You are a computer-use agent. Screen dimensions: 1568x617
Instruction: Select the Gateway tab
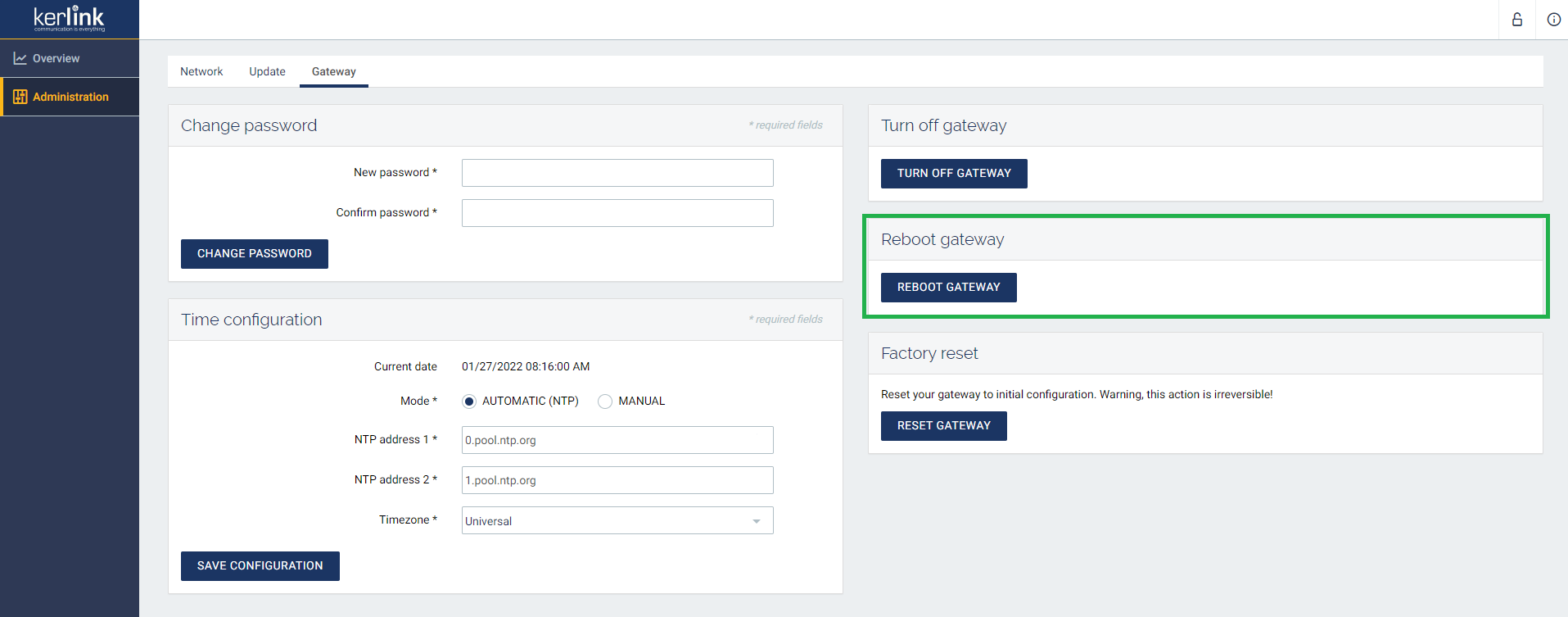pos(333,72)
